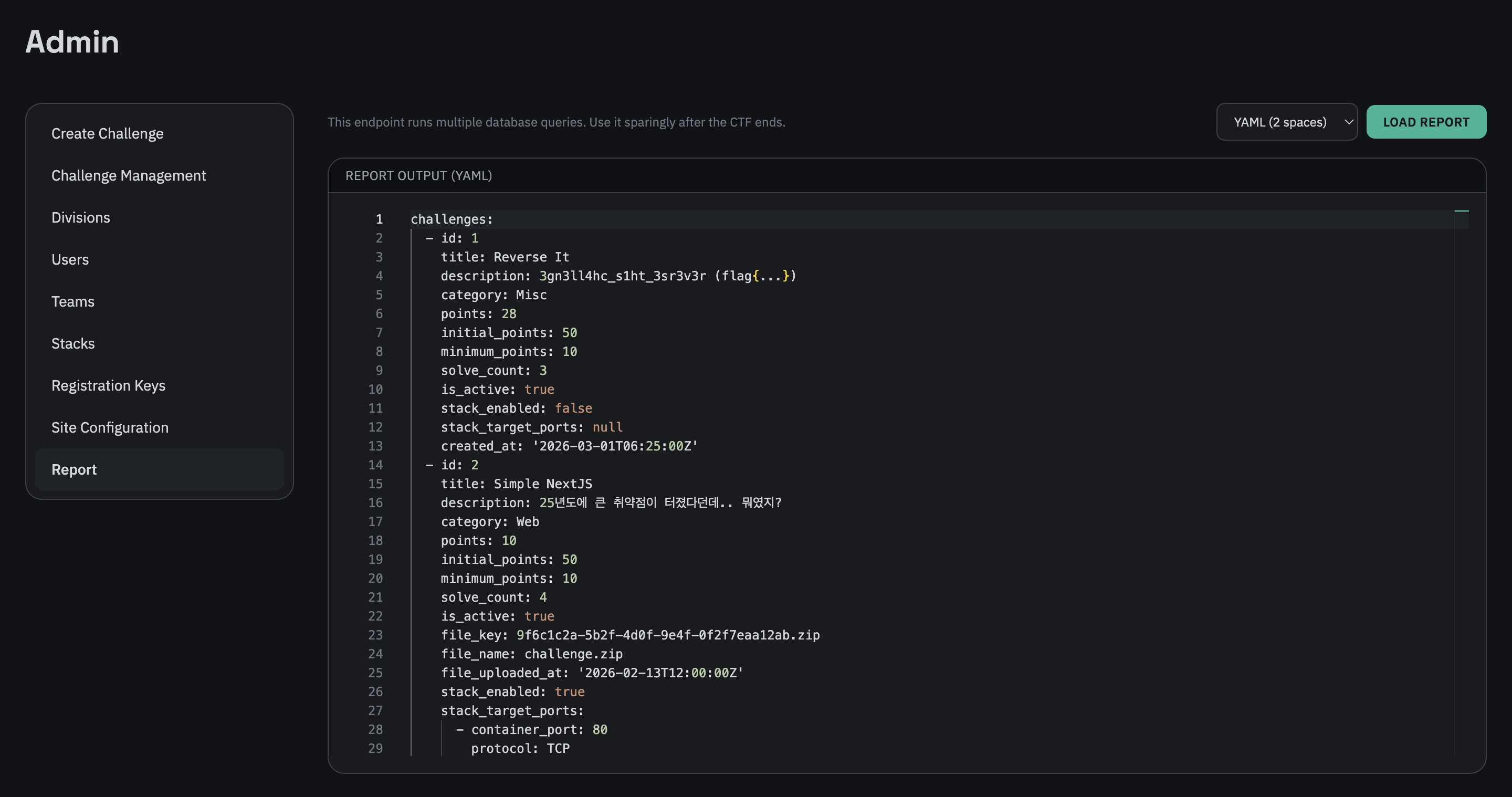
Task: Click line number 1 in editor gutter
Action: pyautogui.click(x=379, y=219)
